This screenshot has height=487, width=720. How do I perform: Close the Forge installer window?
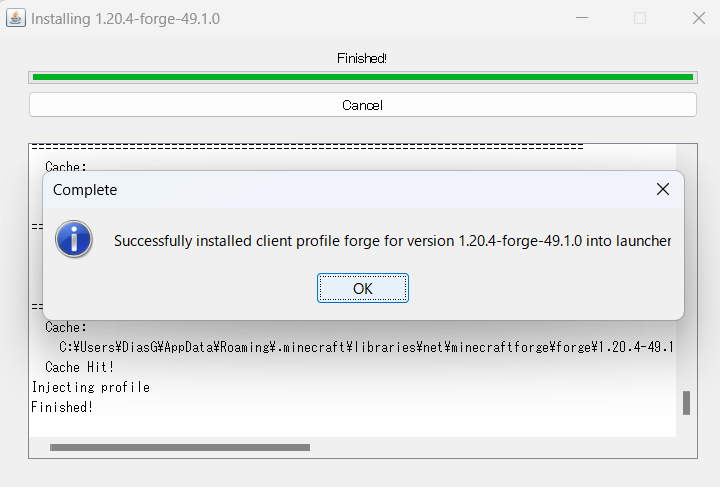(698, 18)
